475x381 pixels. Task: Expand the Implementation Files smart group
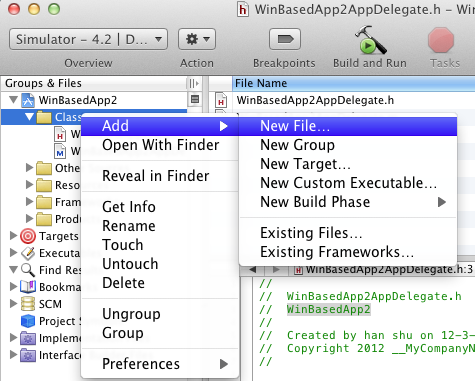(14, 338)
